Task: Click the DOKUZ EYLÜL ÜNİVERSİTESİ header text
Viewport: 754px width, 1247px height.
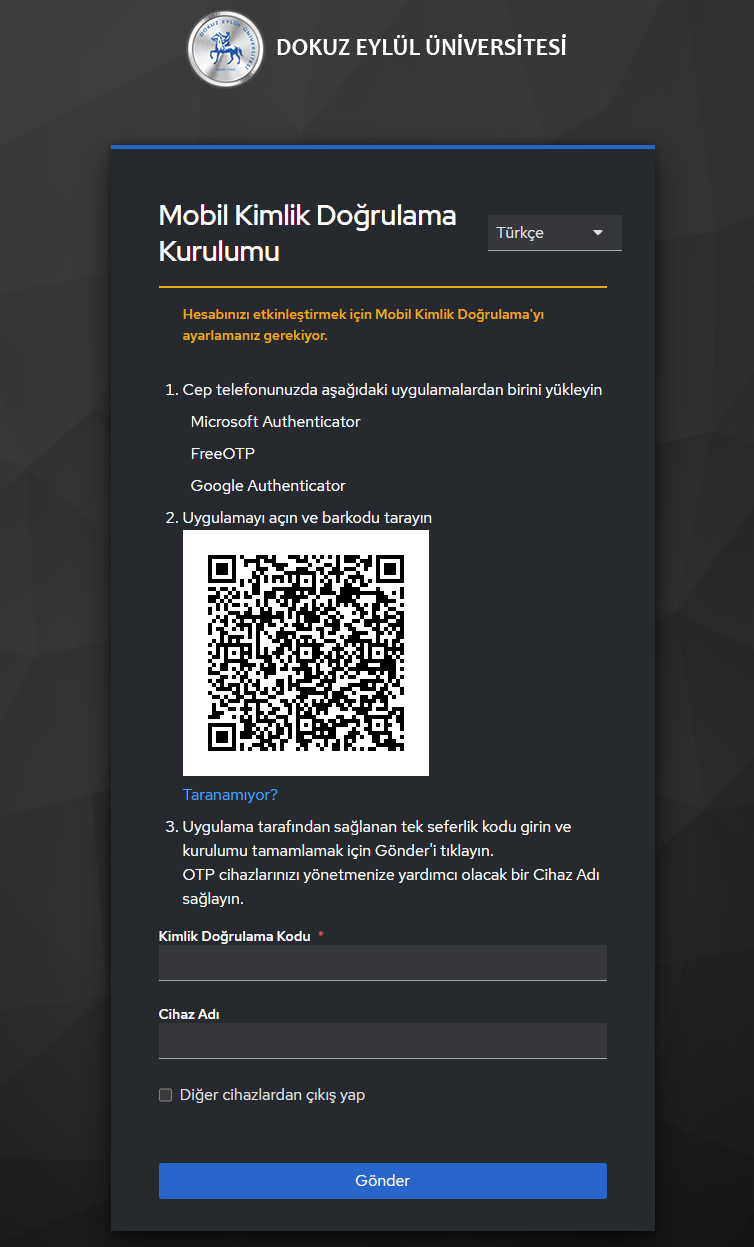Action: tap(421, 47)
